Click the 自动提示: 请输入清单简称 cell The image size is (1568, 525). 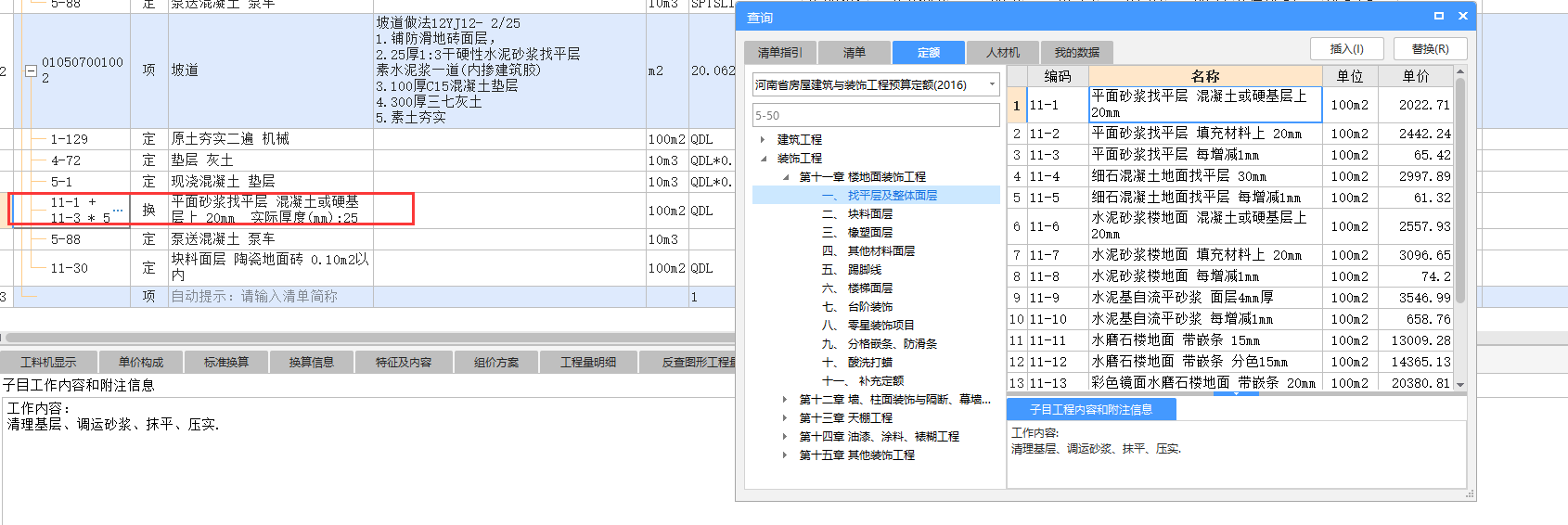(271, 297)
